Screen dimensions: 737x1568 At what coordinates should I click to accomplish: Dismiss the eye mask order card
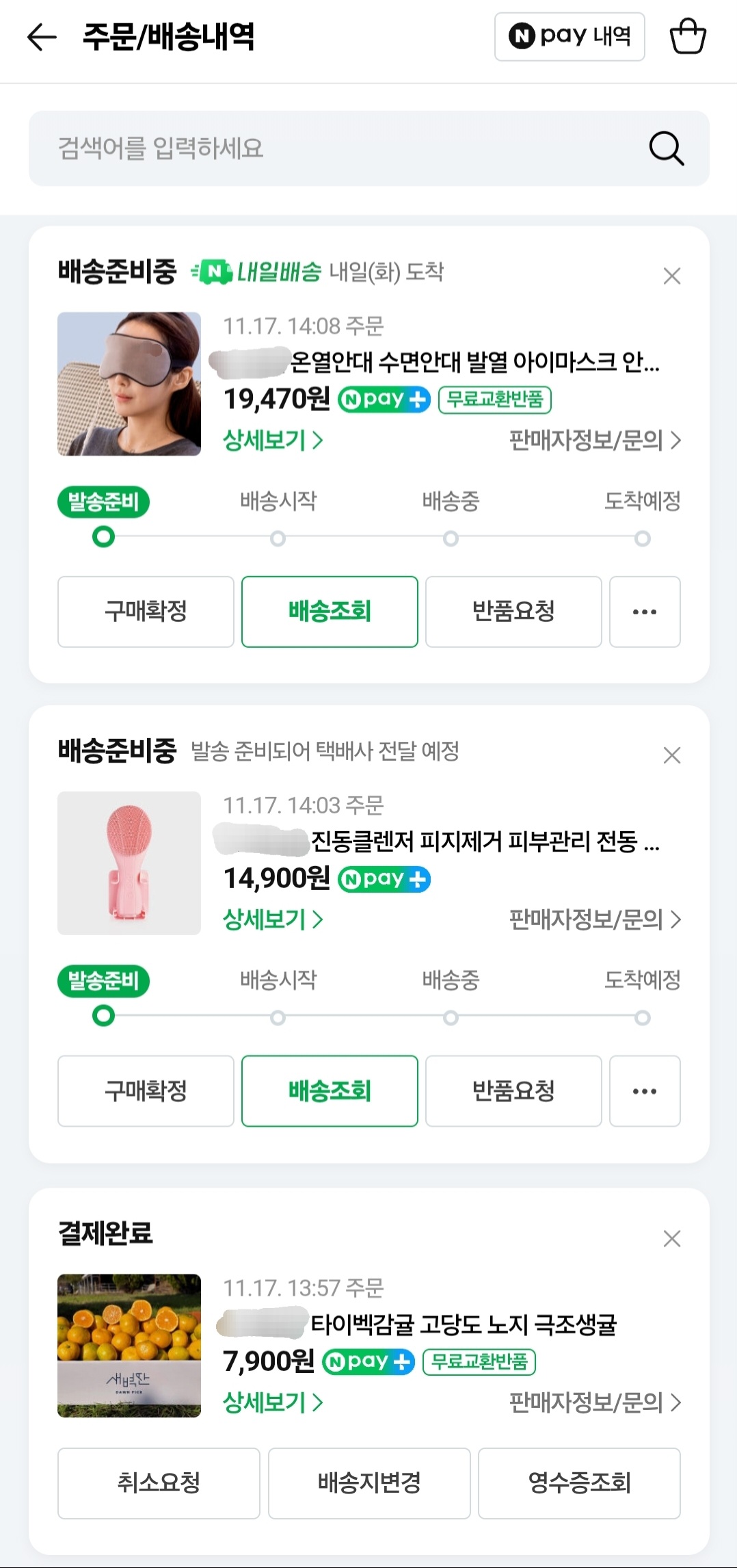point(672,276)
